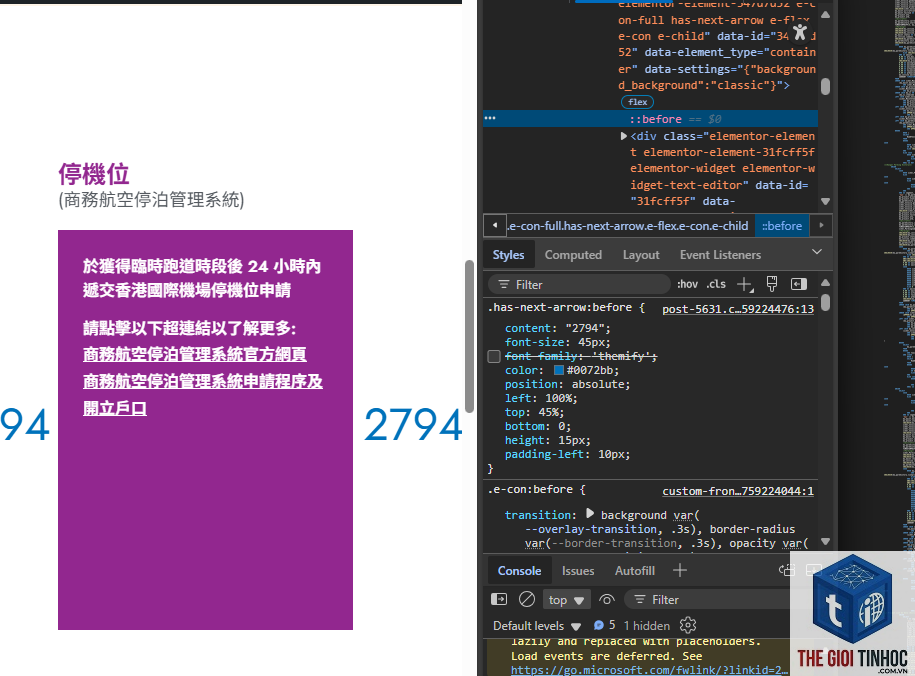Switch to the Styles tab

pos(508,255)
